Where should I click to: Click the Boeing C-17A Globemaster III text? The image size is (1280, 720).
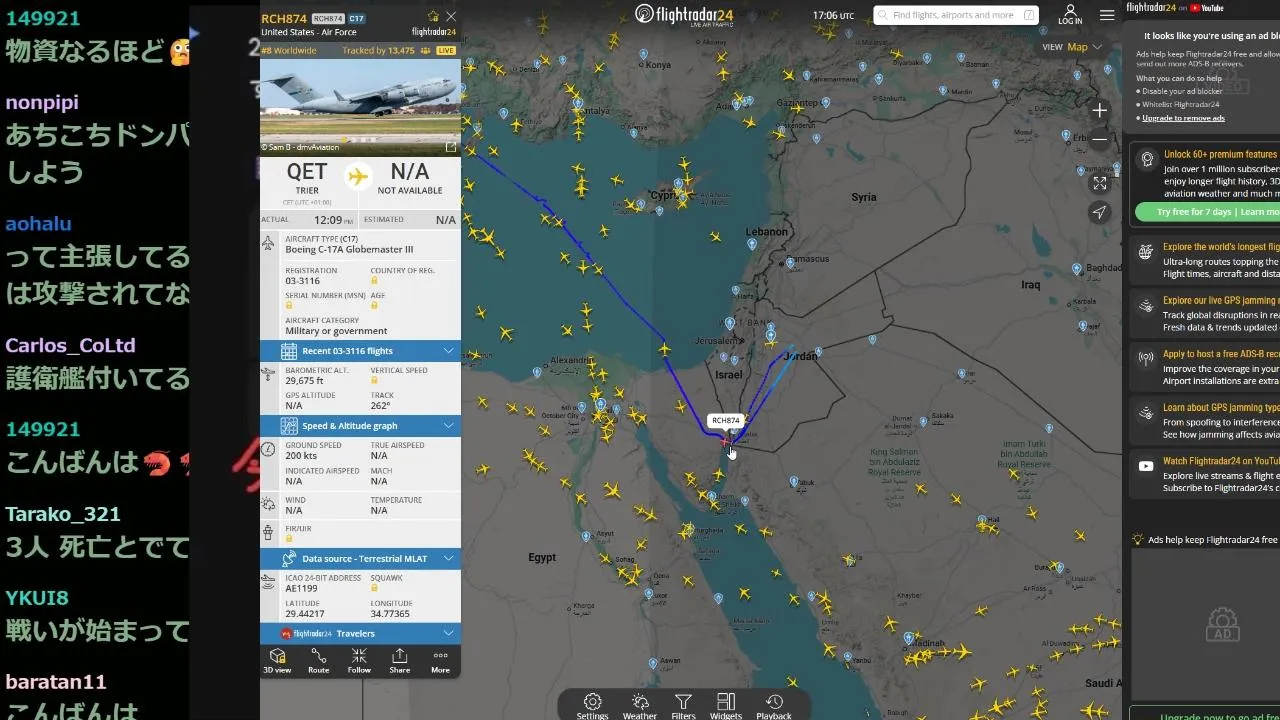pos(349,249)
